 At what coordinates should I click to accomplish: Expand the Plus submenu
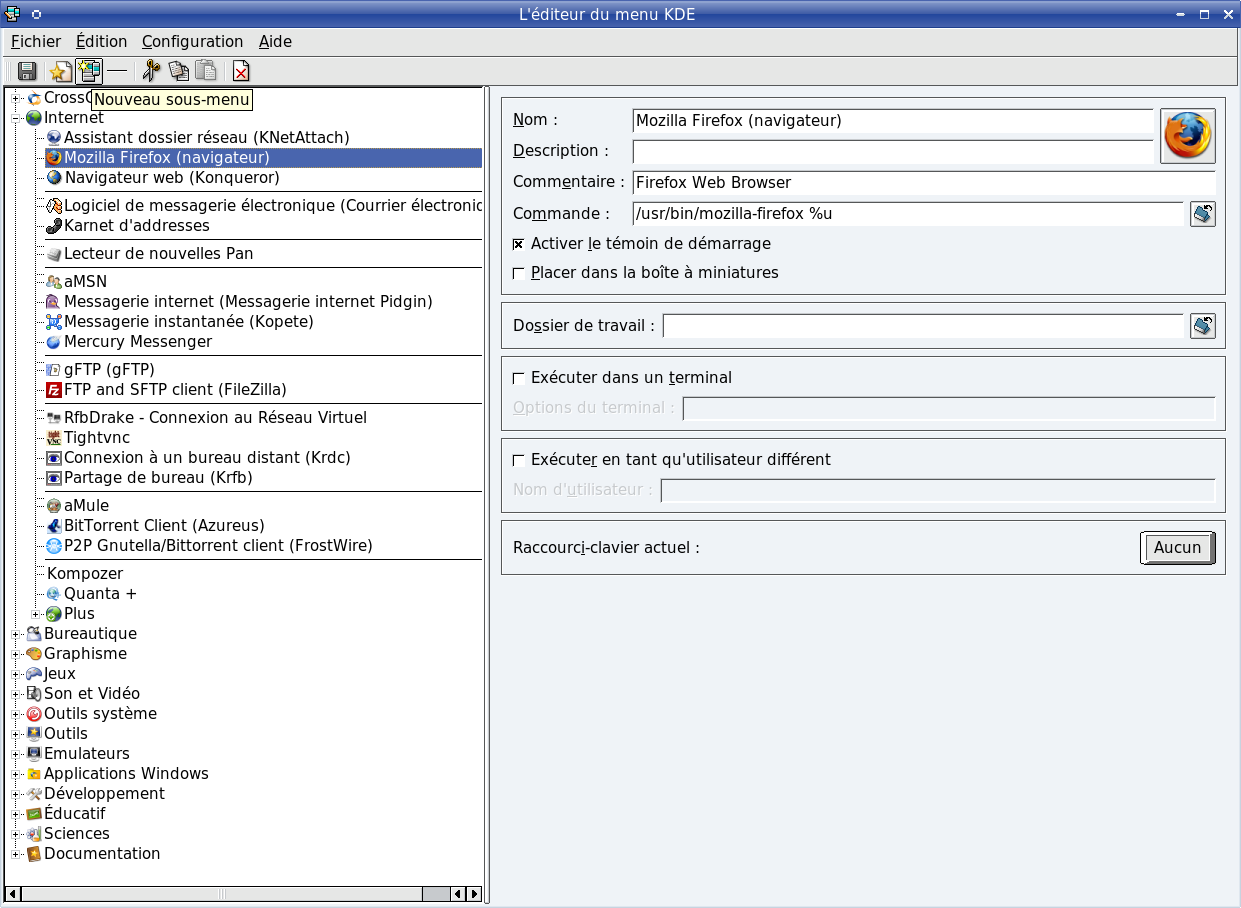36,613
